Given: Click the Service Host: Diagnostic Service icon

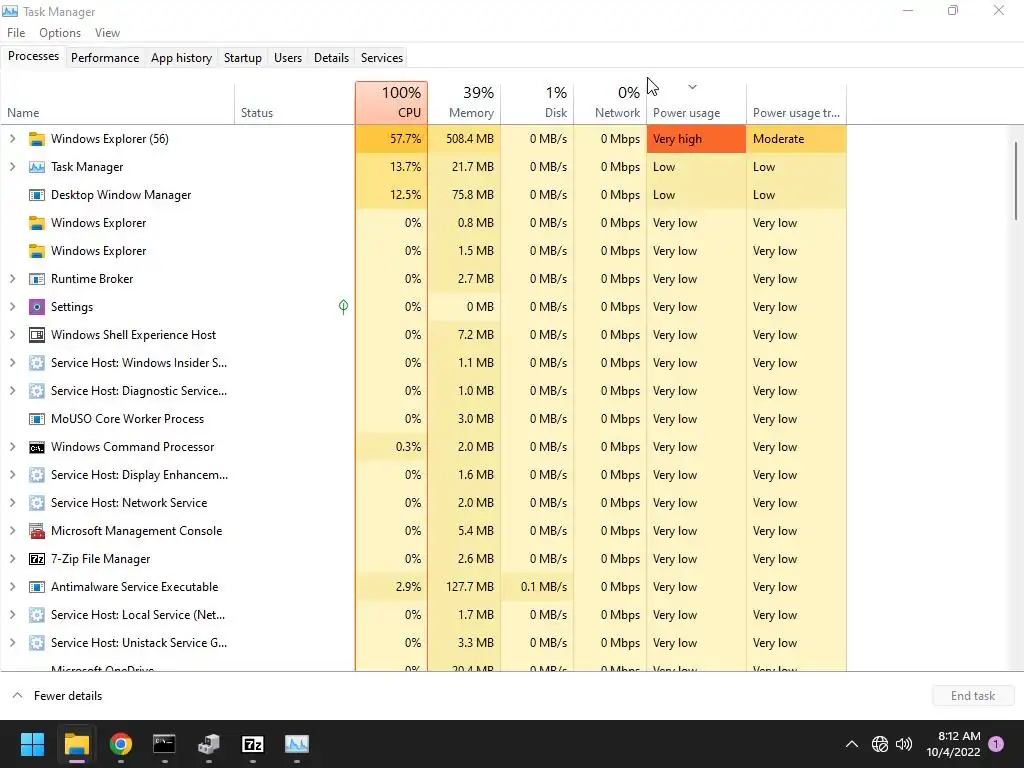Looking at the screenshot, I should click(37, 391).
